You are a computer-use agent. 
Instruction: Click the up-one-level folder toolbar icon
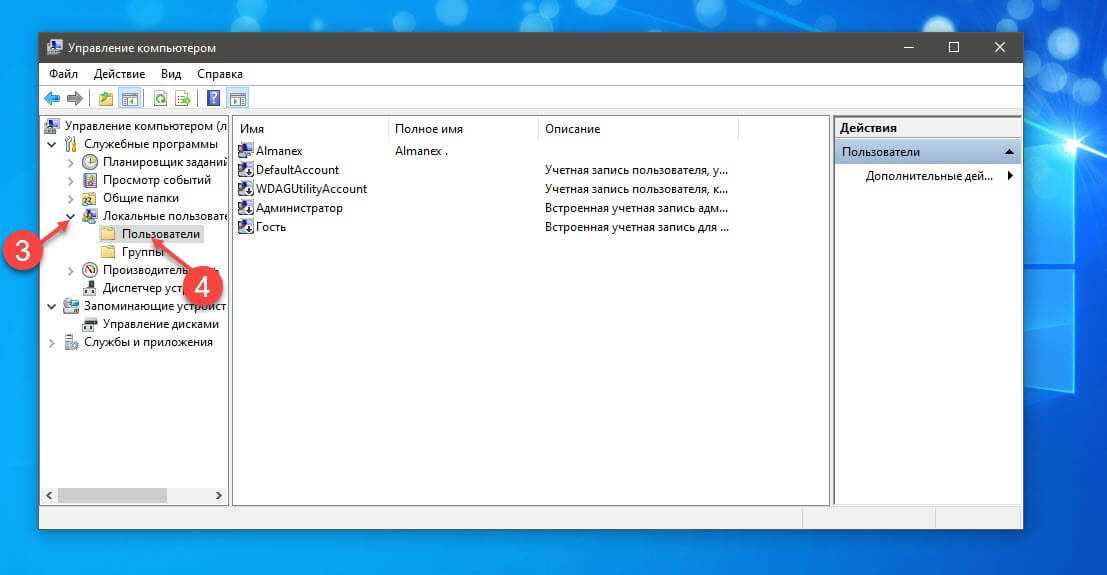(106, 98)
